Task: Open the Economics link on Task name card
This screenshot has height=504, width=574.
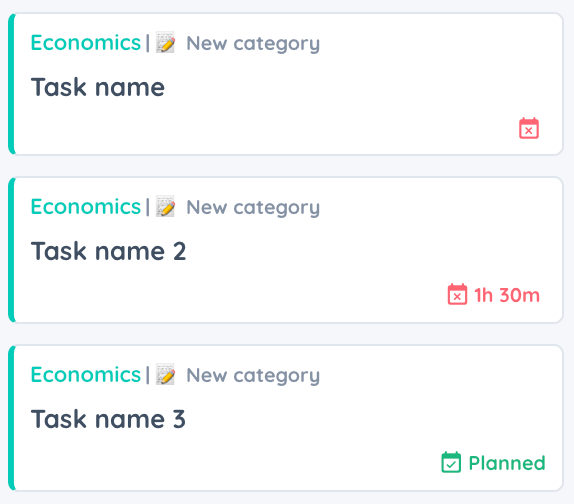Action: pos(86,43)
